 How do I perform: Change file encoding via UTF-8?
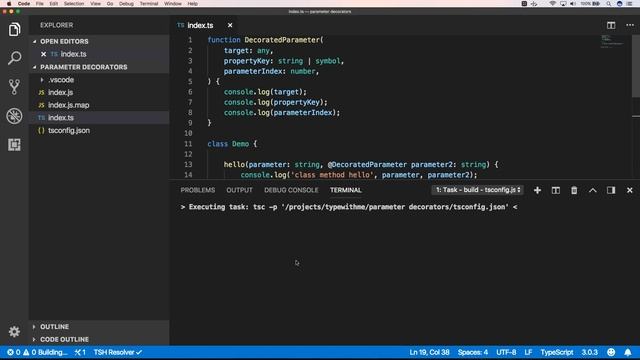[506, 352]
